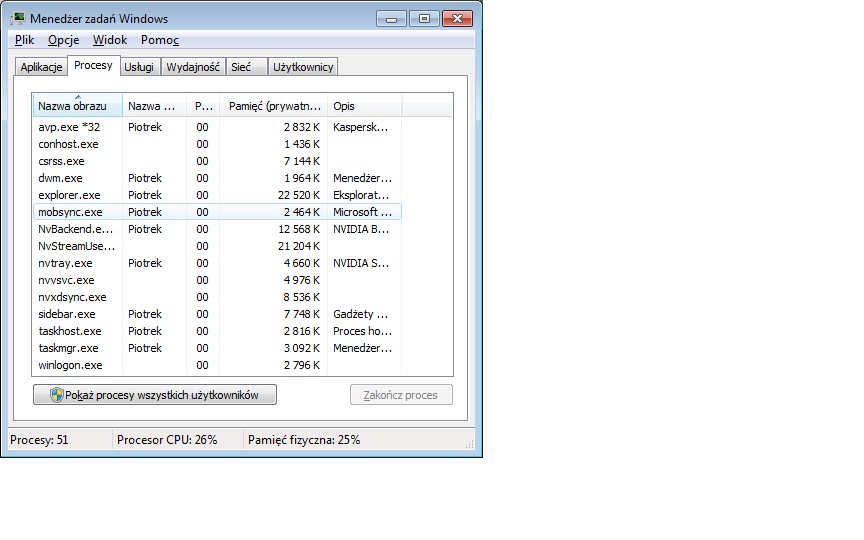Click the Kaspersk... description cell
Screen dimensions: 864x540
pyautogui.click(x=360, y=127)
